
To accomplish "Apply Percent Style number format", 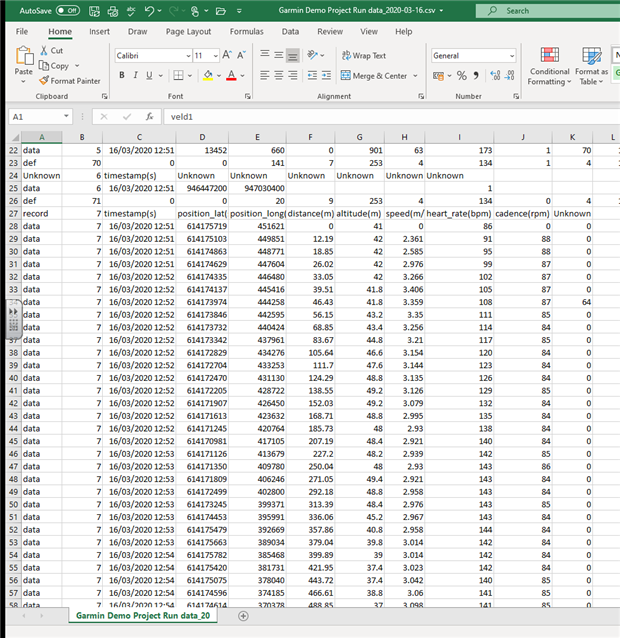I will pos(461,75).
